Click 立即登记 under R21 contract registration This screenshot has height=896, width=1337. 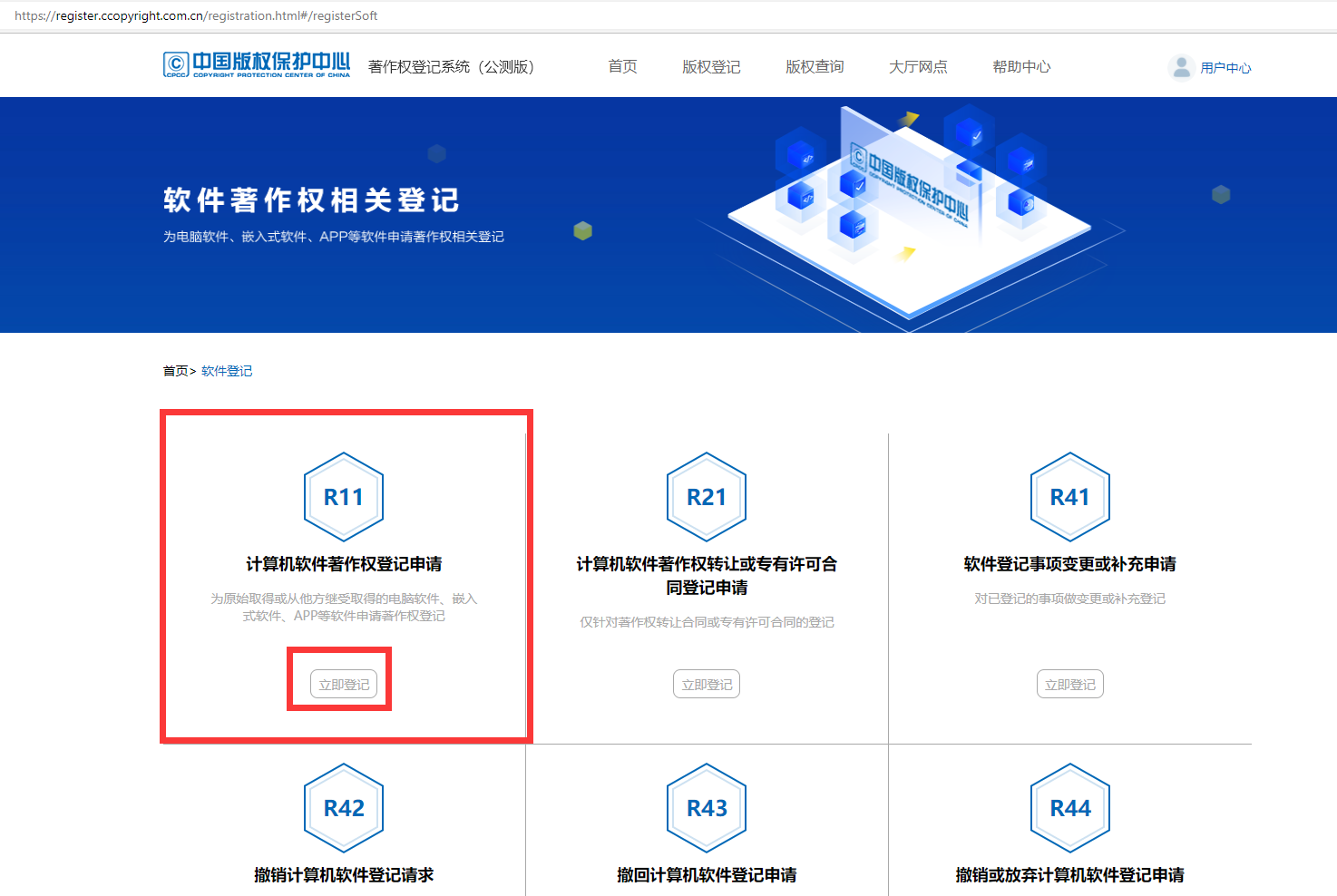click(x=707, y=684)
